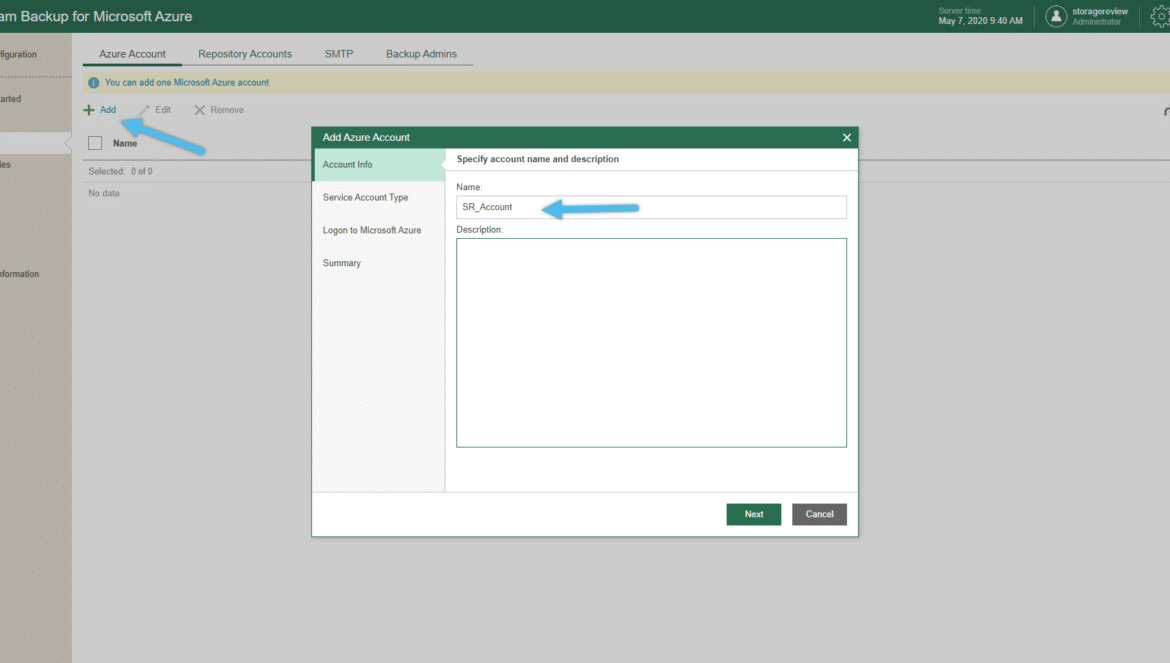Click the Next button
1170x663 pixels.
(x=754, y=514)
